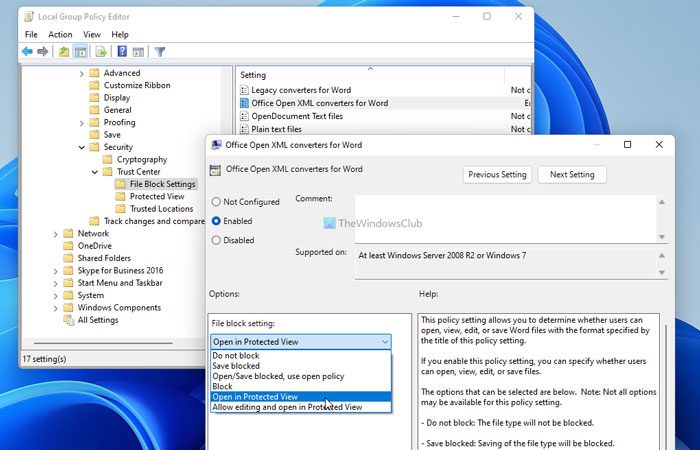Click the Export list toolbar icon
The width and height of the screenshot is (700, 450).
(x=101, y=51)
